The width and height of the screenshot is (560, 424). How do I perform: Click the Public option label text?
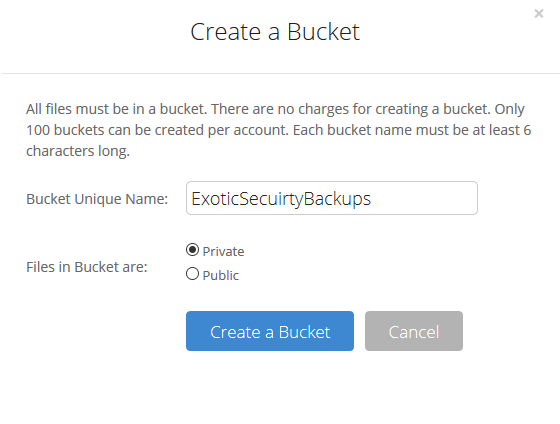pos(220,275)
